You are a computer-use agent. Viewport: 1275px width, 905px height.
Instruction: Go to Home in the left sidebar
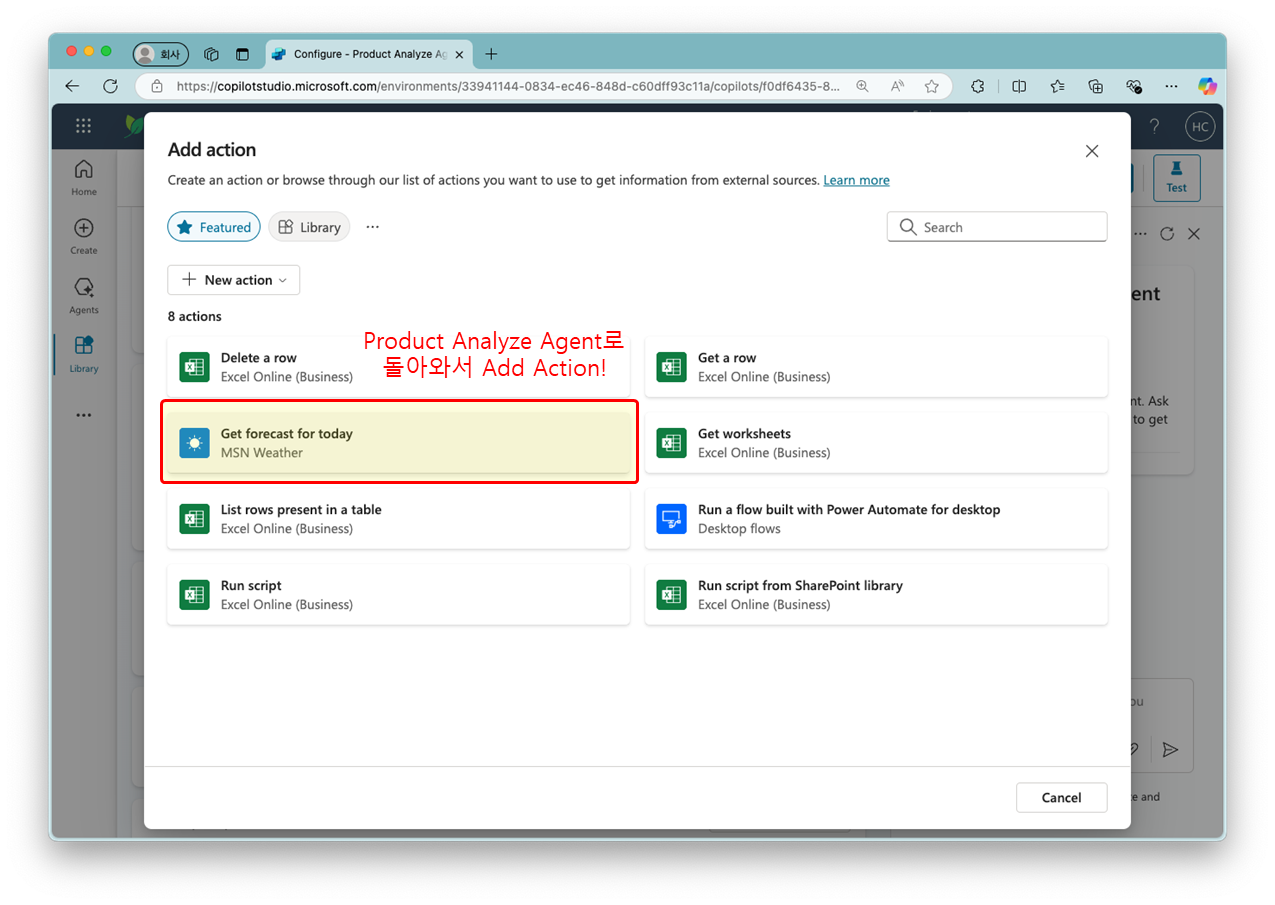84,178
